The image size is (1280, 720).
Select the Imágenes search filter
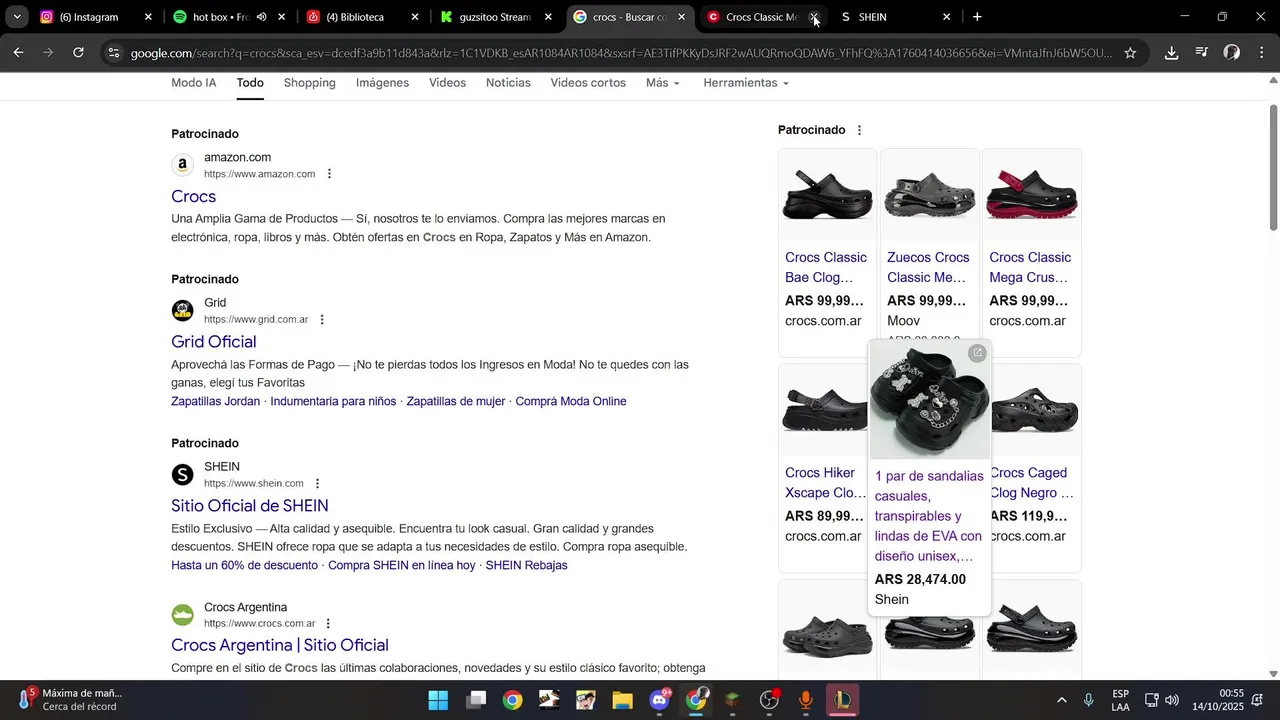(382, 83)
